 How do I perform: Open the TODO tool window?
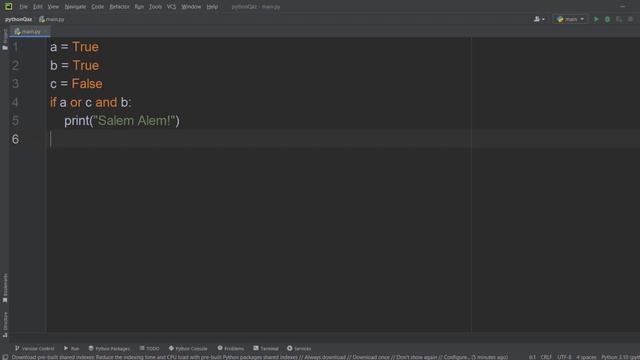149,348
